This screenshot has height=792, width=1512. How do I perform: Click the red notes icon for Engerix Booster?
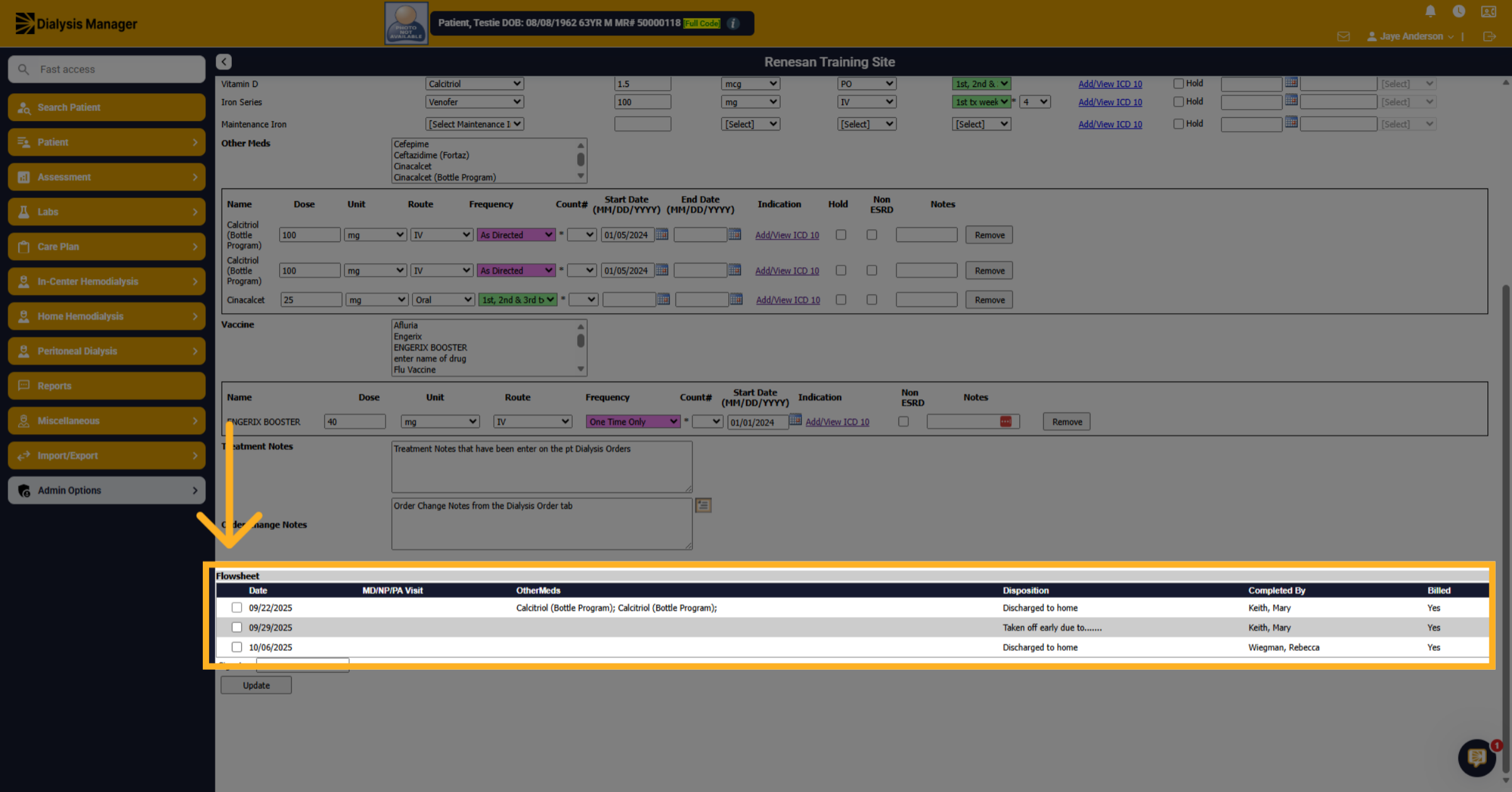[x=1005, y=422]
